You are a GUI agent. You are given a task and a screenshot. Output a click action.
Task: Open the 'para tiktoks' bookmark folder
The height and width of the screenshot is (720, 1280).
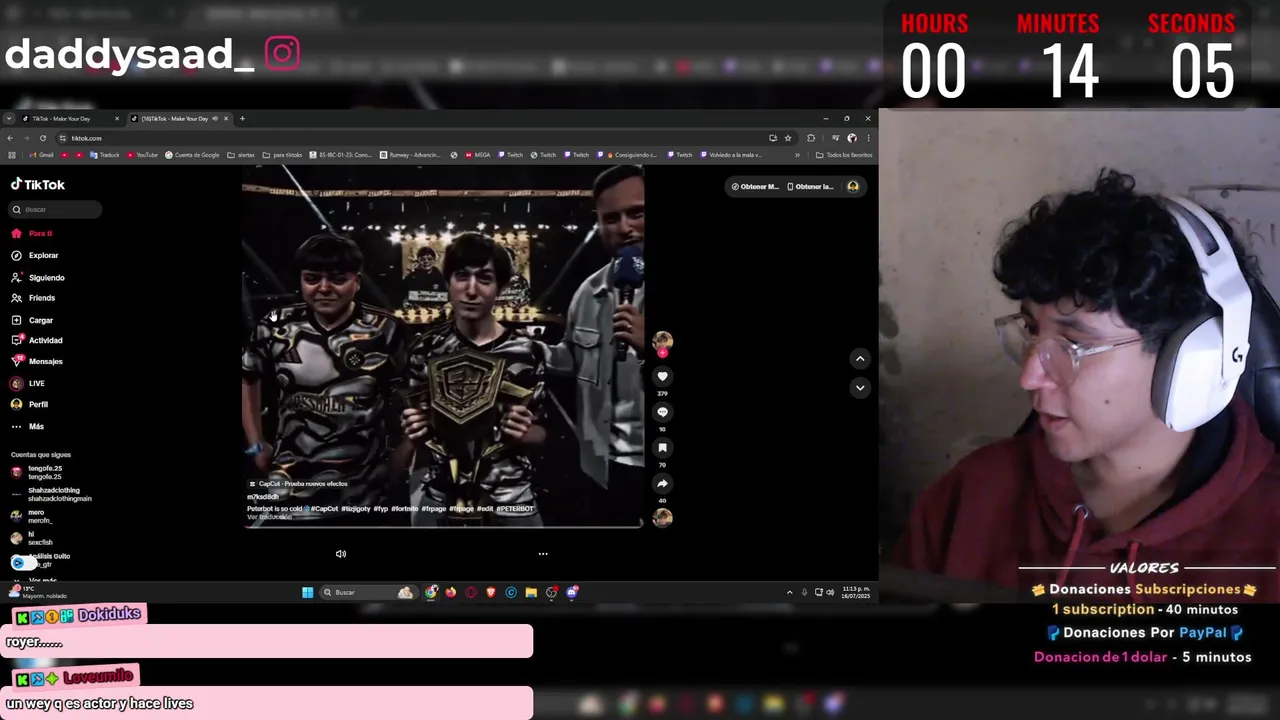pyautogui.click(x=282, y=155)
